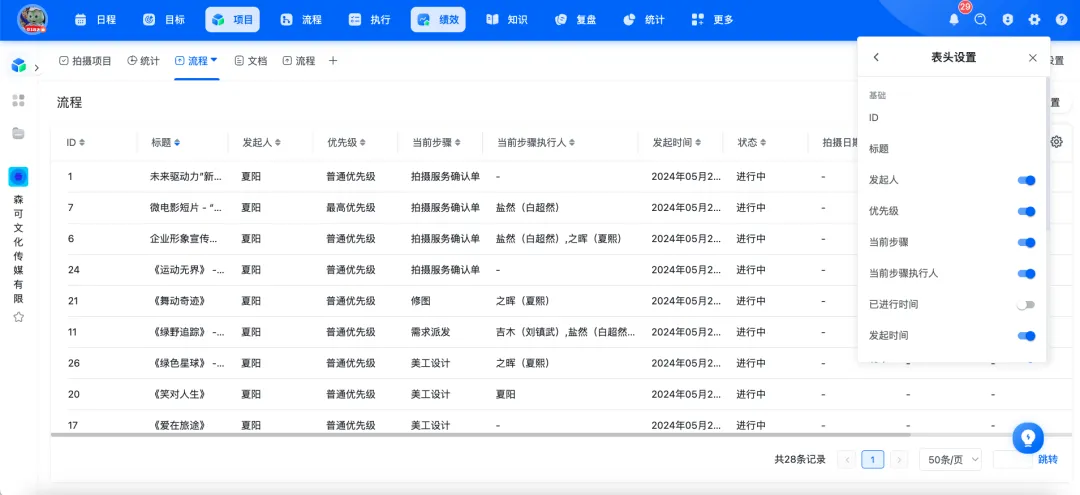
Task: Click the star favorite icon in sidebar
Action: click(x=19, y=317)
